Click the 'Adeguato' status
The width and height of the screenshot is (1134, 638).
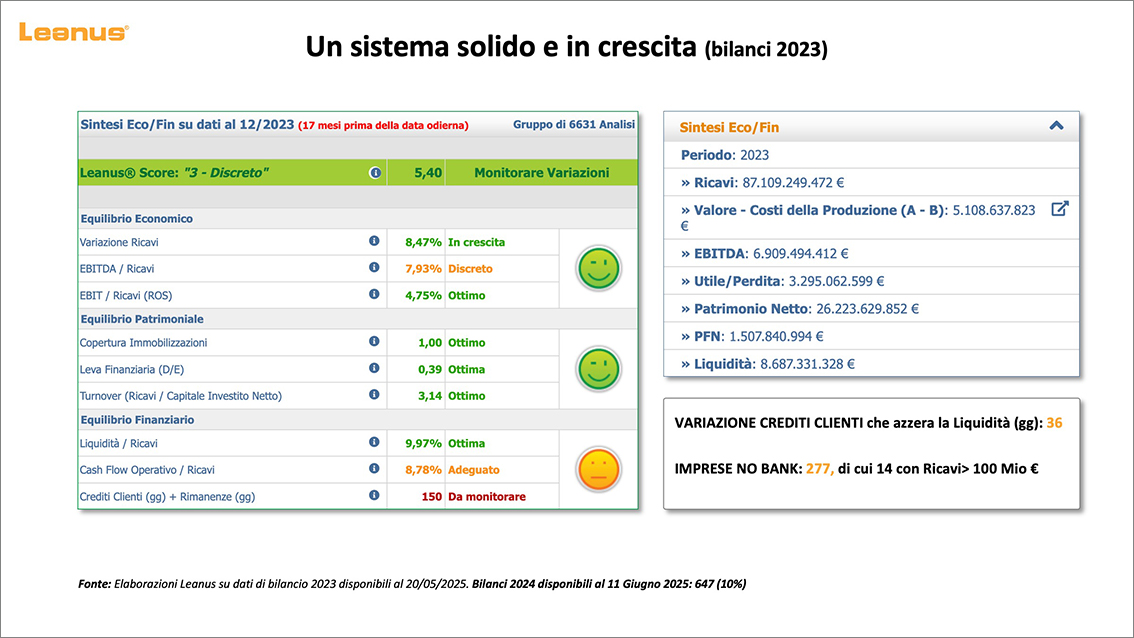coord(474,470)
